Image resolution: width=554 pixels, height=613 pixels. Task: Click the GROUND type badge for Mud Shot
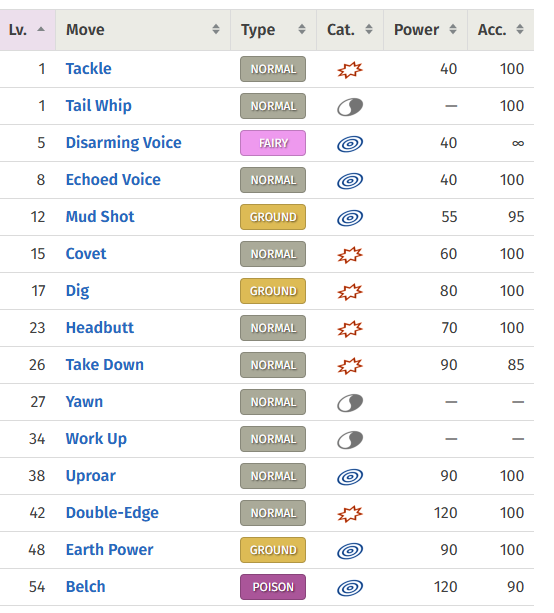pos(273,217)
